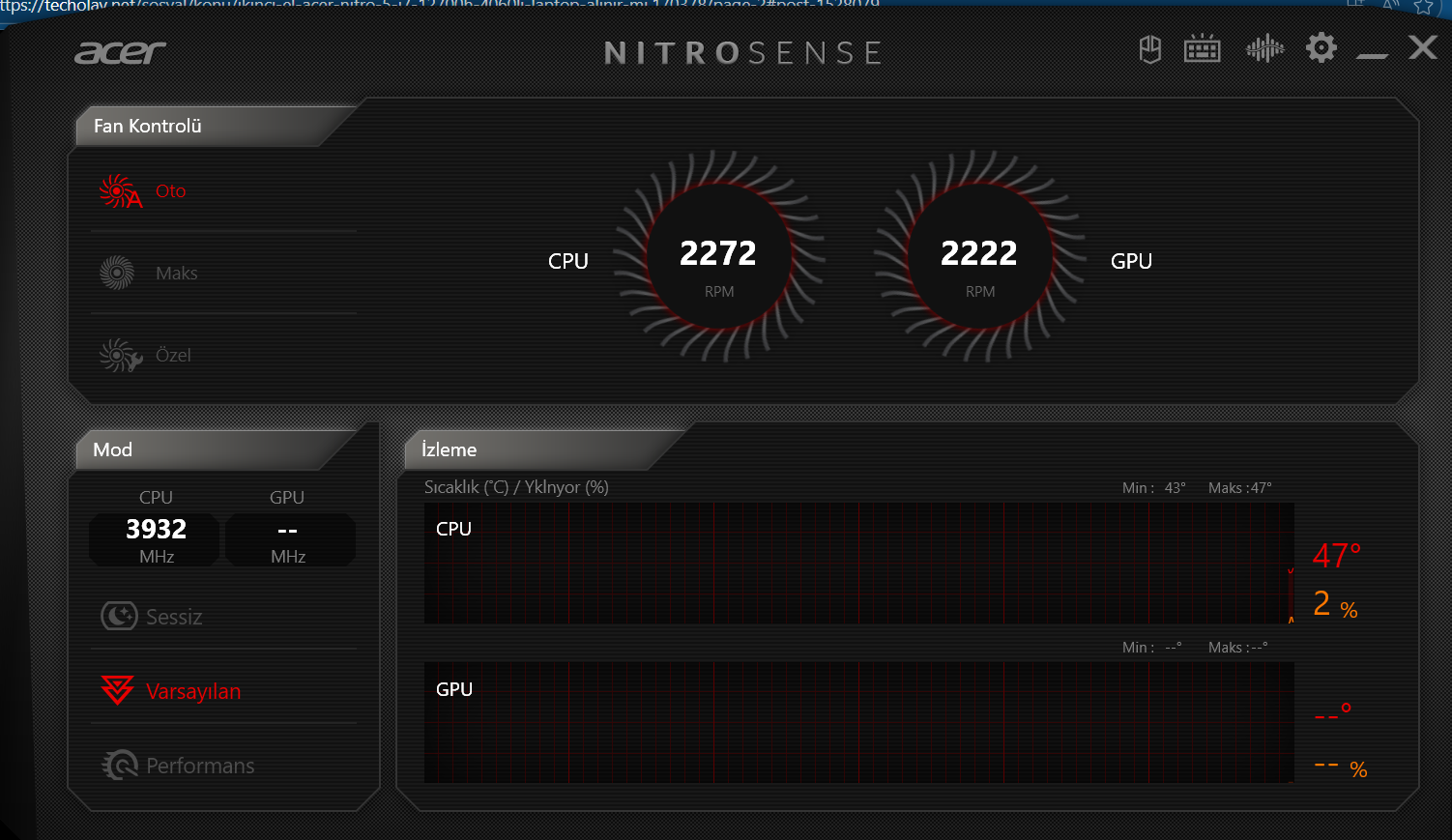
Task: Click the GPU load -- % value
Action: [1341, 768]
